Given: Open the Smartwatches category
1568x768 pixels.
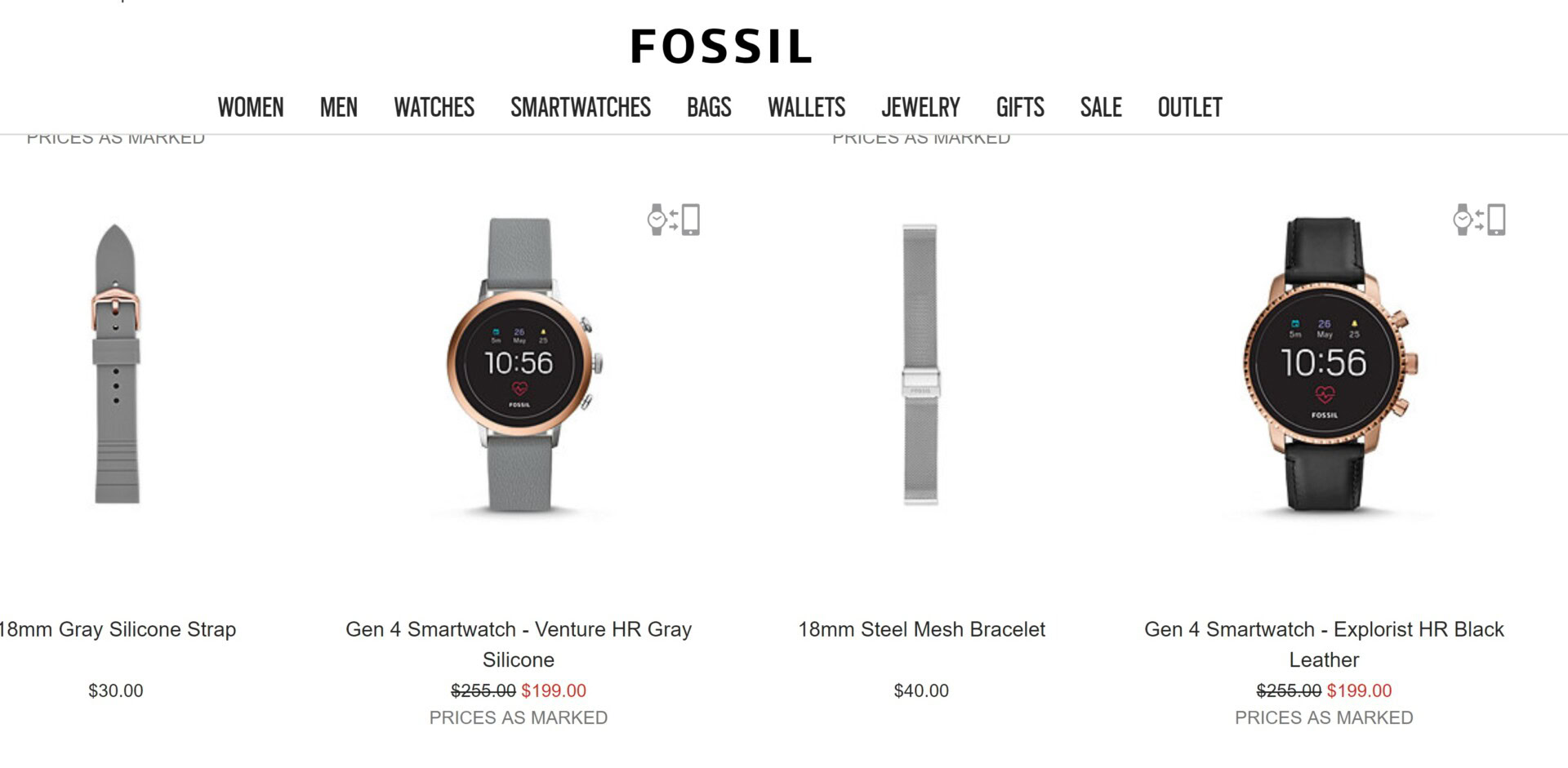Looking at the screenshot, I should 581,107.
